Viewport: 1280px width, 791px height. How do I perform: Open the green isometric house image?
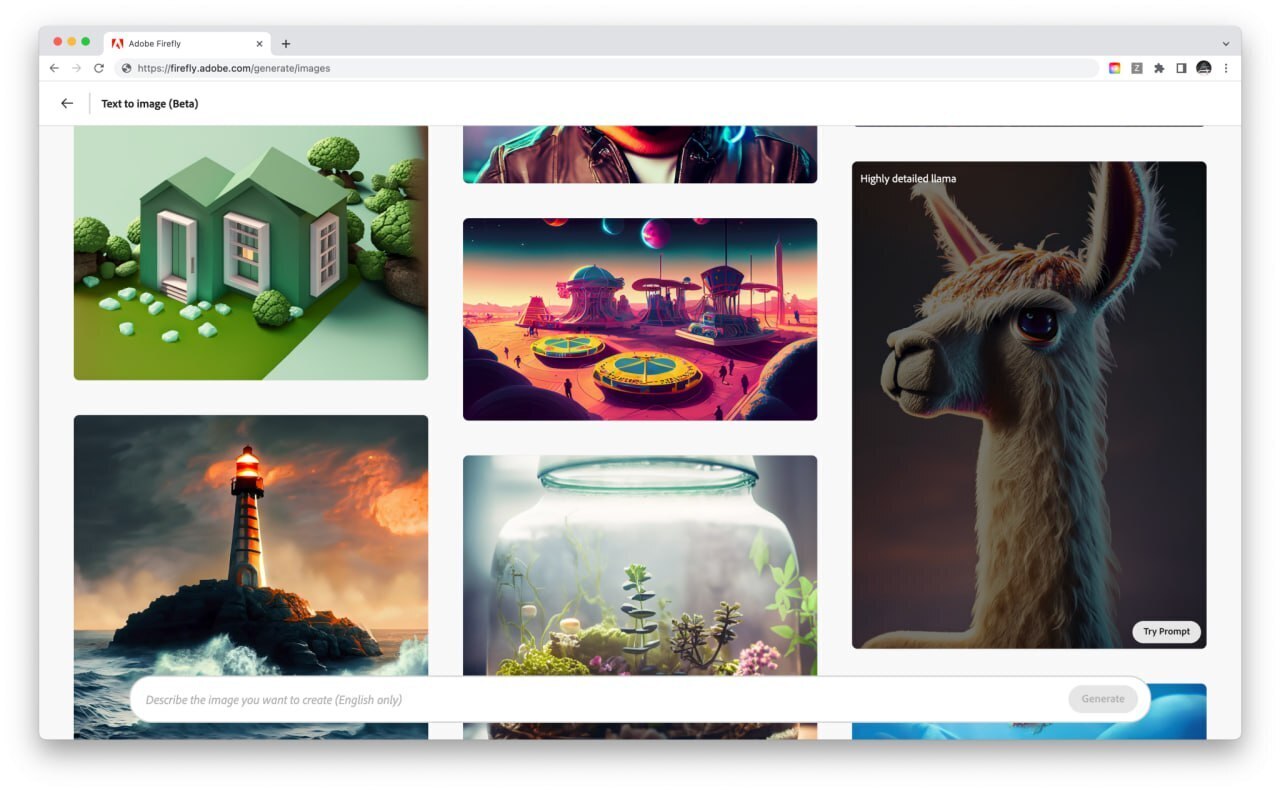point(250,252)
